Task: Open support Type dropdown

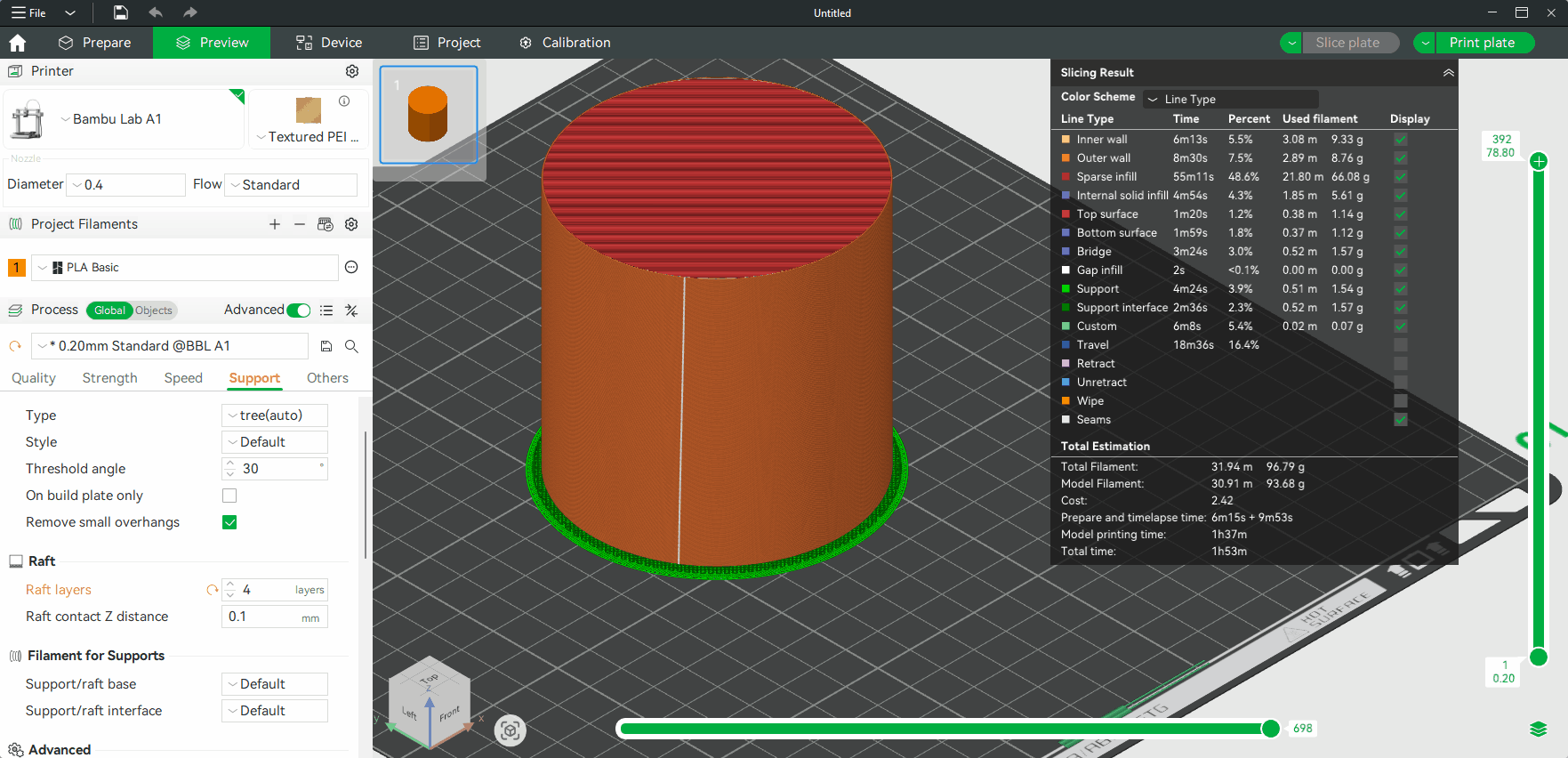Action: coord(274,415)
